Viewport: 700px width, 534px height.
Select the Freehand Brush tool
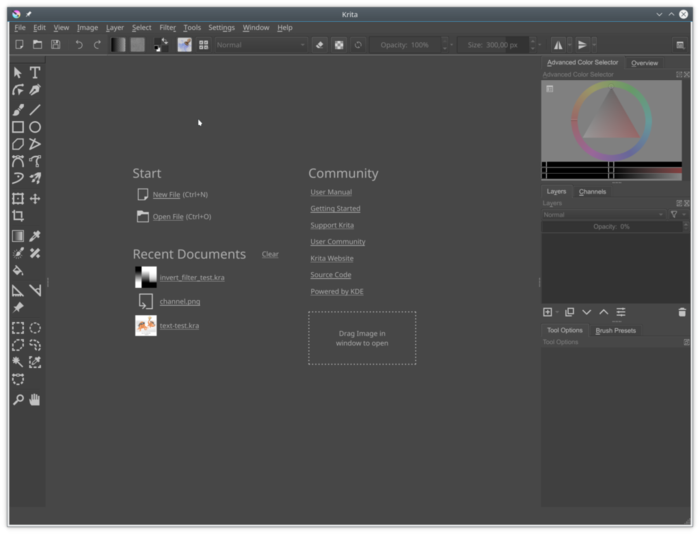(18, 109)
